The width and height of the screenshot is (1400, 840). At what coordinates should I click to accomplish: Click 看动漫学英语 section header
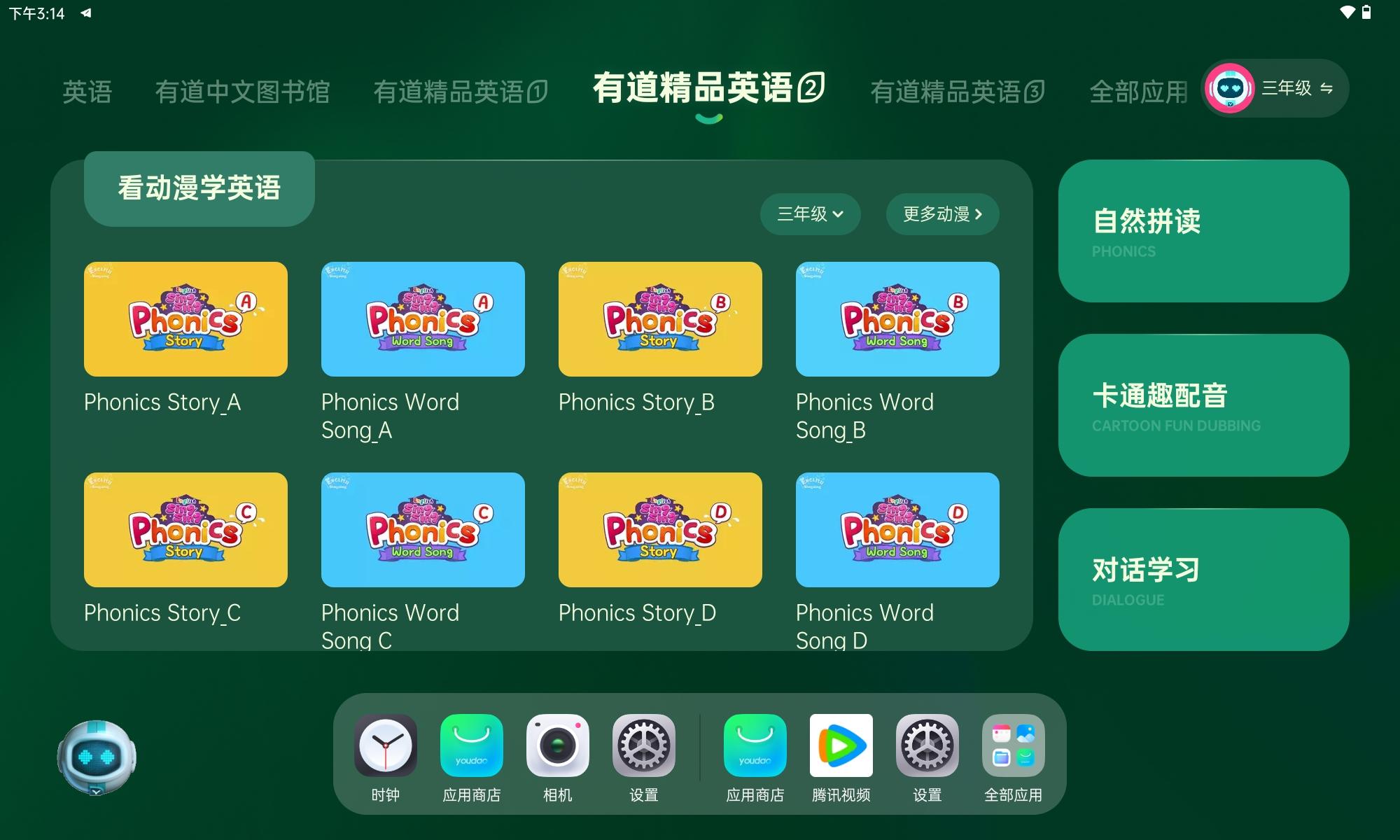[x=198, y=188]
